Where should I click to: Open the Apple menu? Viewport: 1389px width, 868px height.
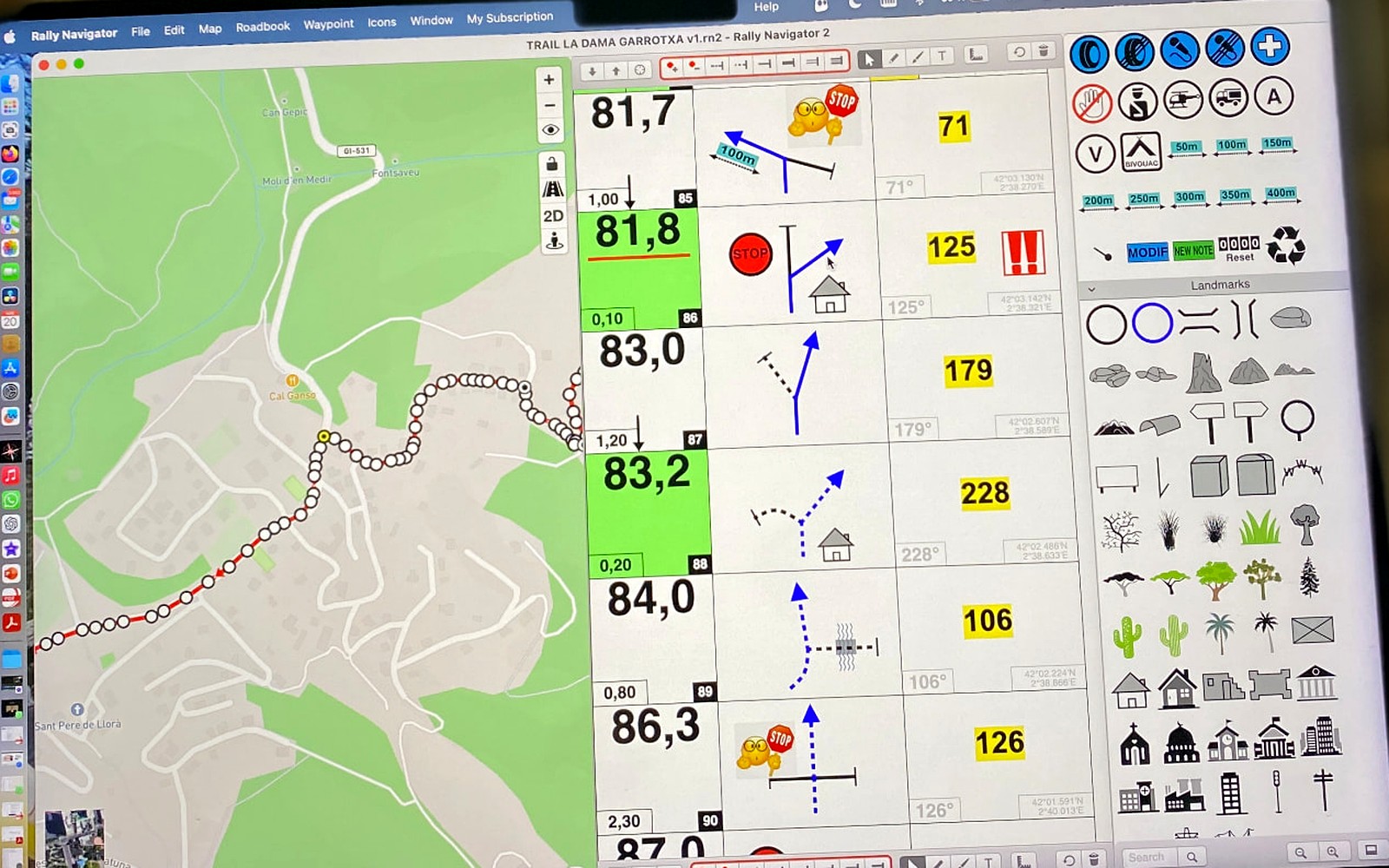click(10, 36)
